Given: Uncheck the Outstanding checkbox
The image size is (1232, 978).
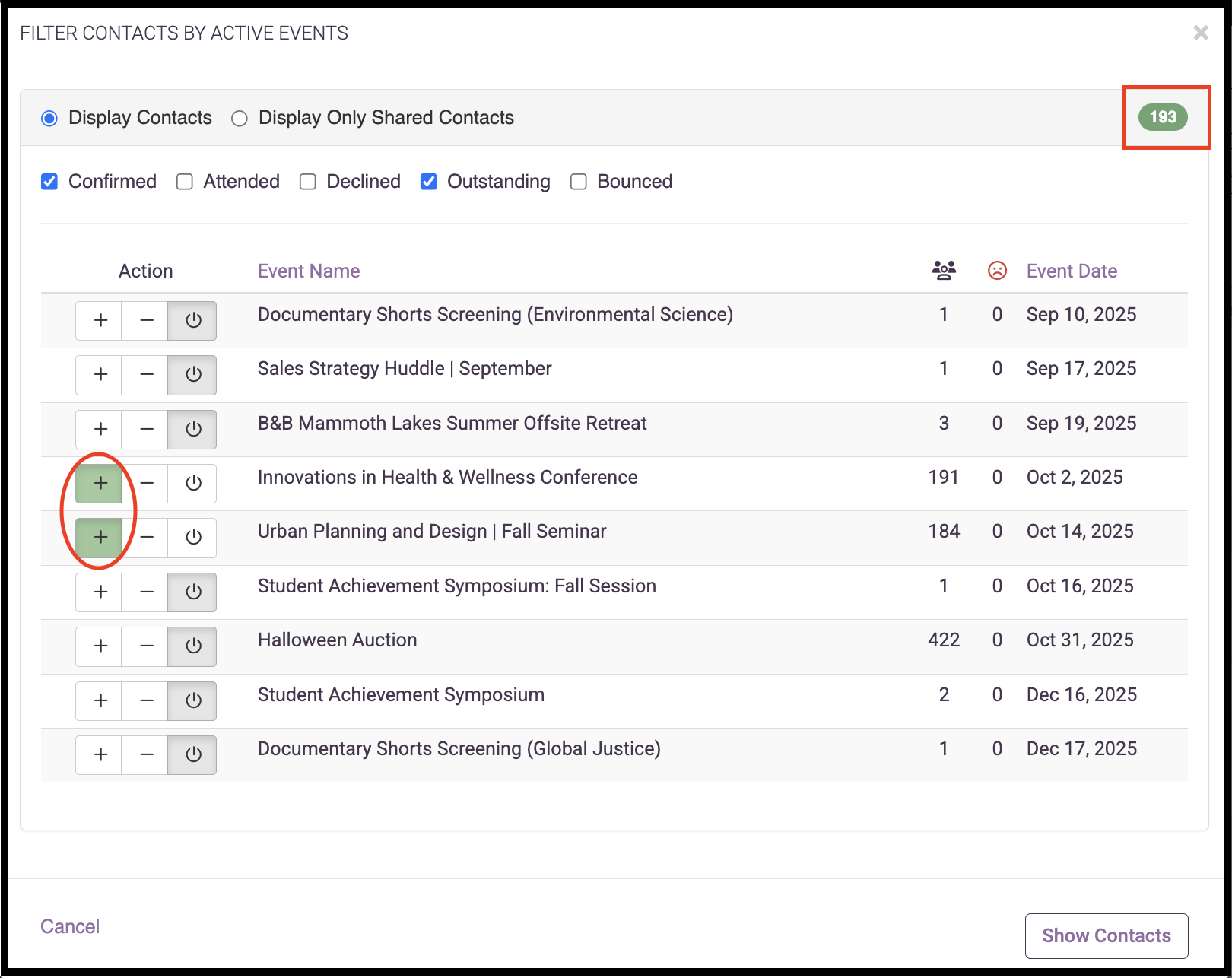Looking at the screenshot, I should 428,182.
